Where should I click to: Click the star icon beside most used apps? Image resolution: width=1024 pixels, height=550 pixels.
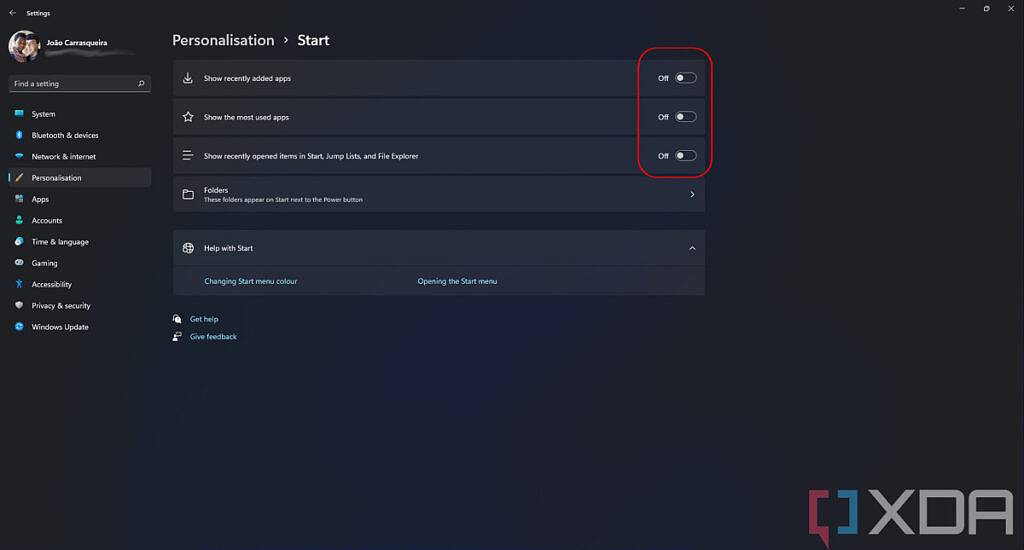188,117
